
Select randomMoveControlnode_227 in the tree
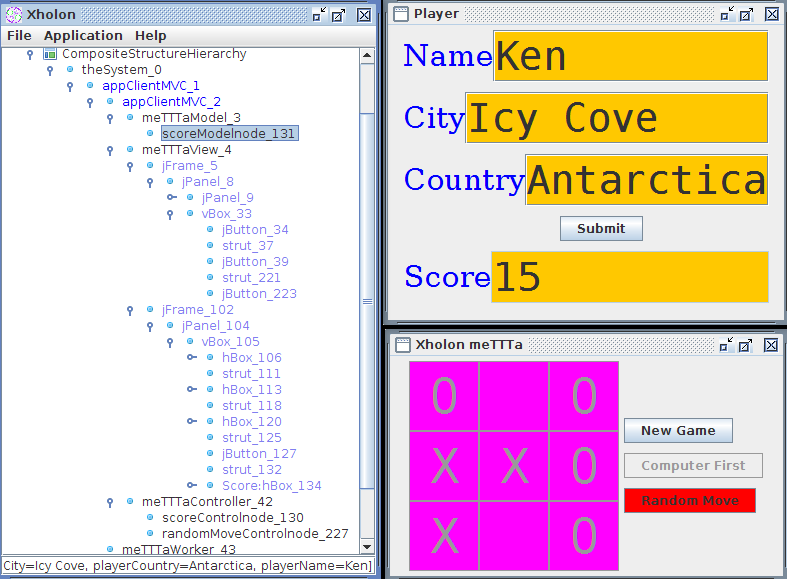click(x=254, y=534)
